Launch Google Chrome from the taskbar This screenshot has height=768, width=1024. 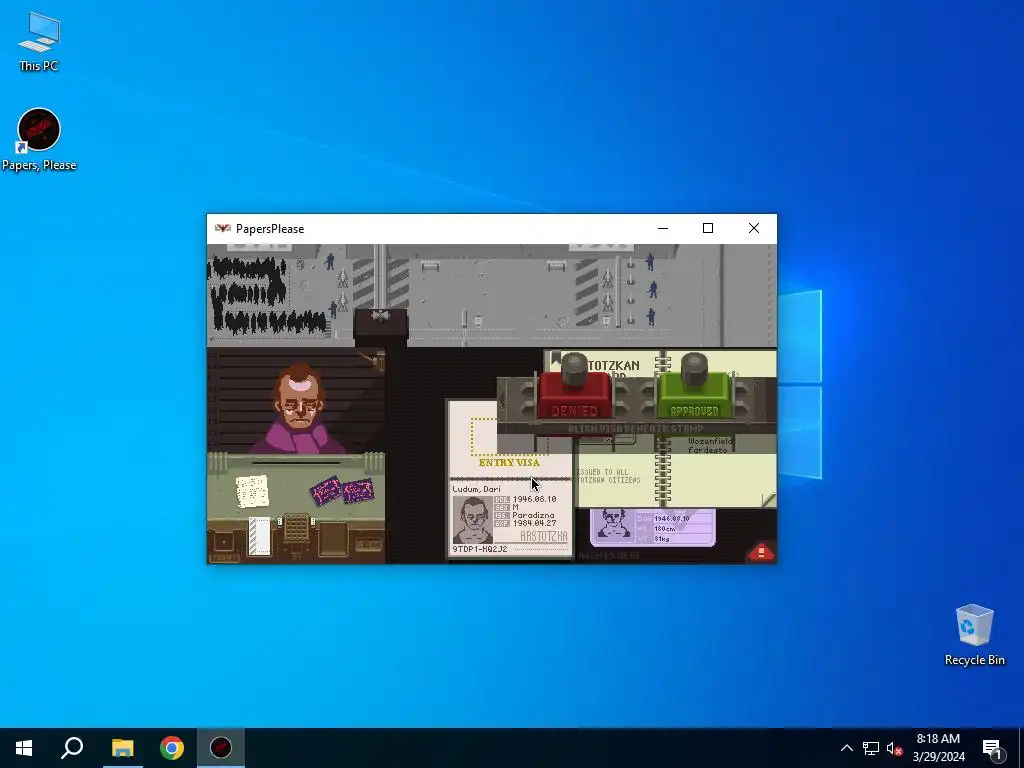coord(172,748)
